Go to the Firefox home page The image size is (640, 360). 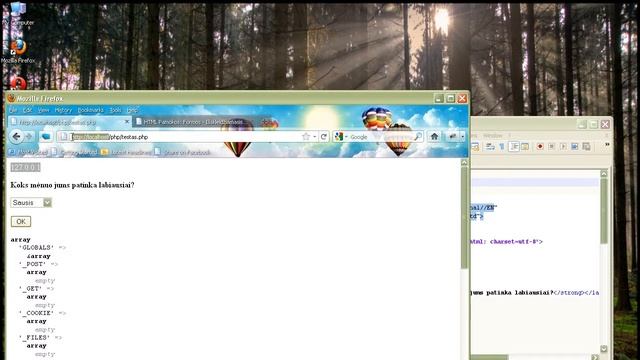[434, 137]
